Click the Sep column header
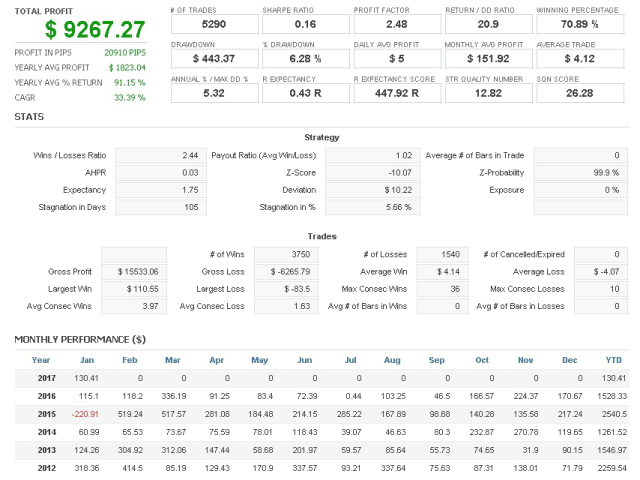The image size is (640, 480). pos(436,360)
